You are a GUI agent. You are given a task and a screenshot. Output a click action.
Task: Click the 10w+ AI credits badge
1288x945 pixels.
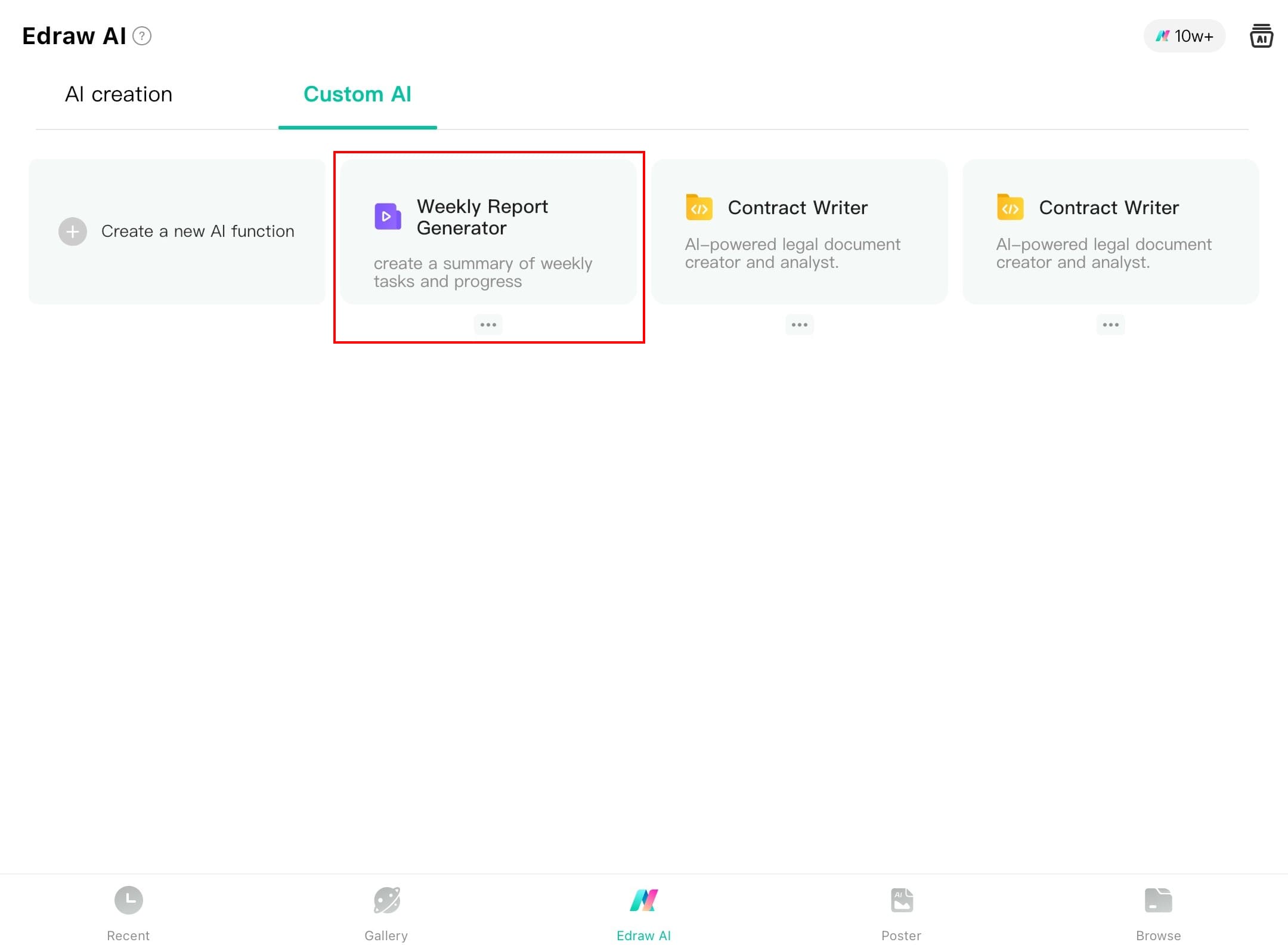(x=1184, y=36)
